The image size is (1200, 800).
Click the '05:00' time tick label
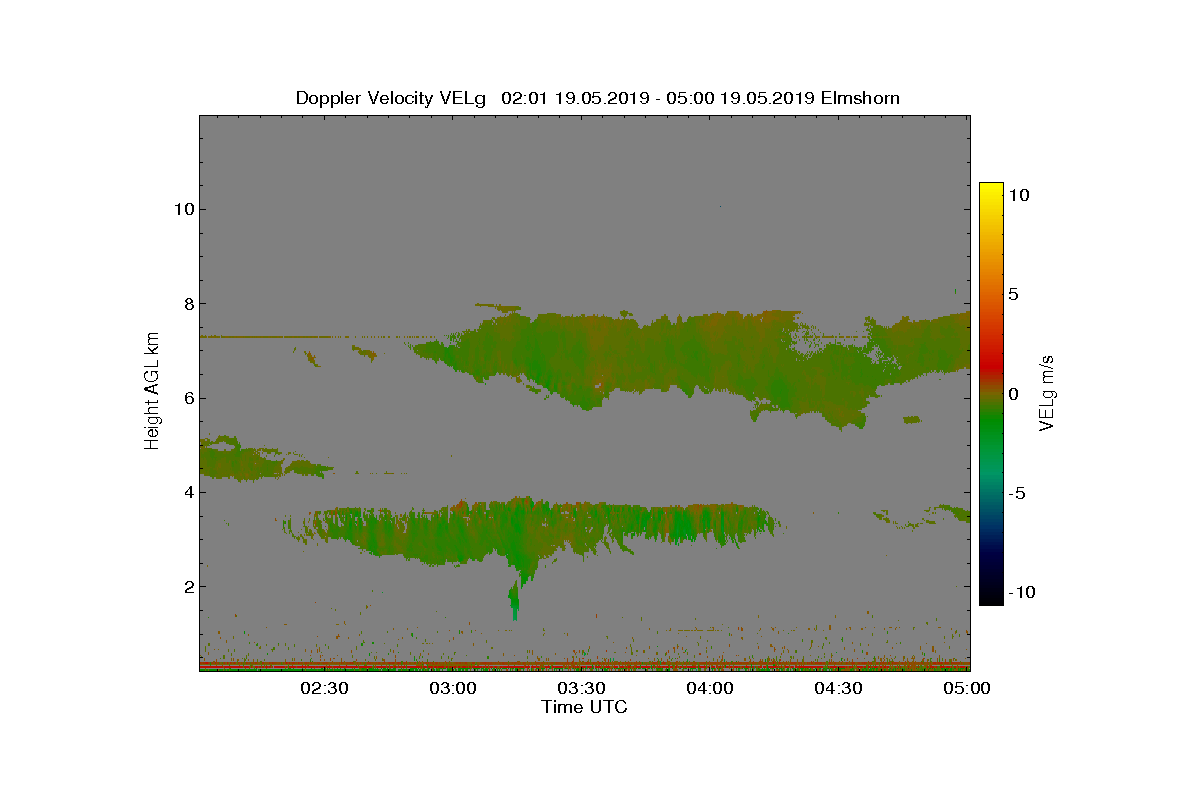point(967,689)
